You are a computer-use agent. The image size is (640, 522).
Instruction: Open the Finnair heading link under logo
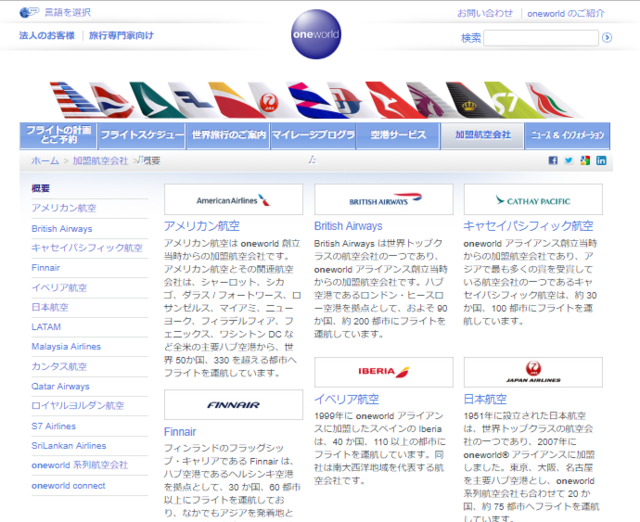pos(180,432)
